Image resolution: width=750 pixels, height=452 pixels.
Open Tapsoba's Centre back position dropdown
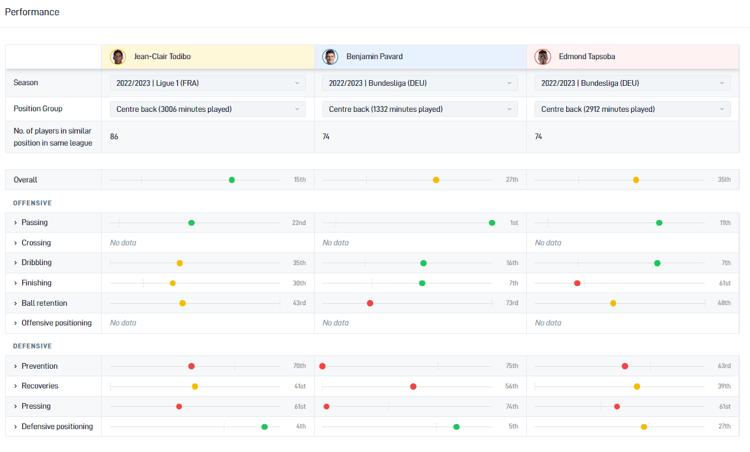[632, 109]
